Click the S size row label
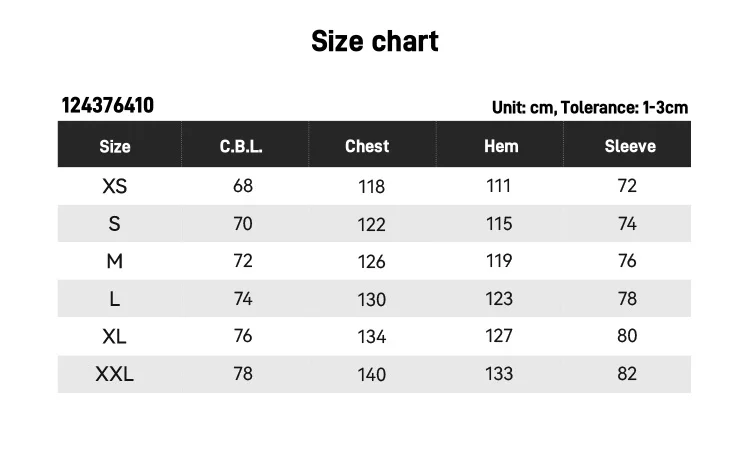 (115, 224)
